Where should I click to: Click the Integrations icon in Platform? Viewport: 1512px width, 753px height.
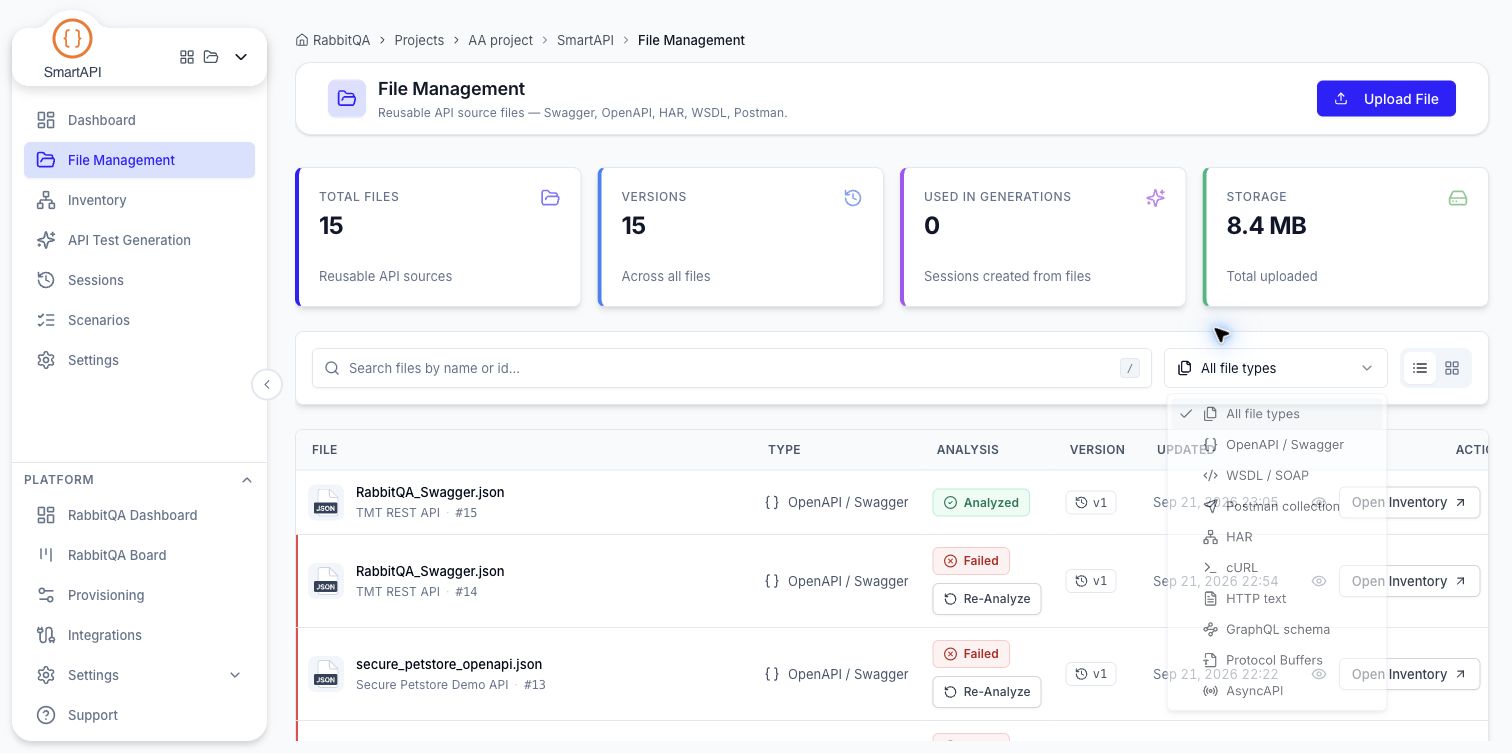click(46, 635)
